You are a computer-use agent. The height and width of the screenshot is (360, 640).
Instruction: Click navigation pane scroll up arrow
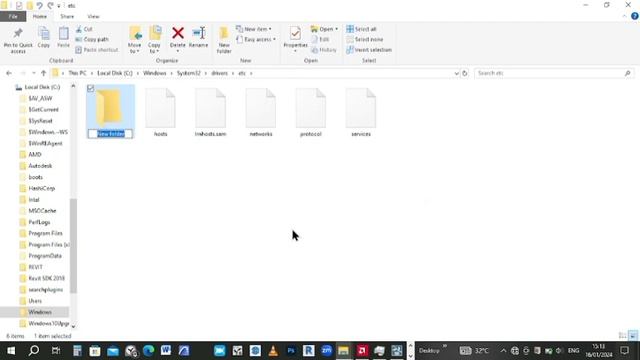tap(73, 86)
